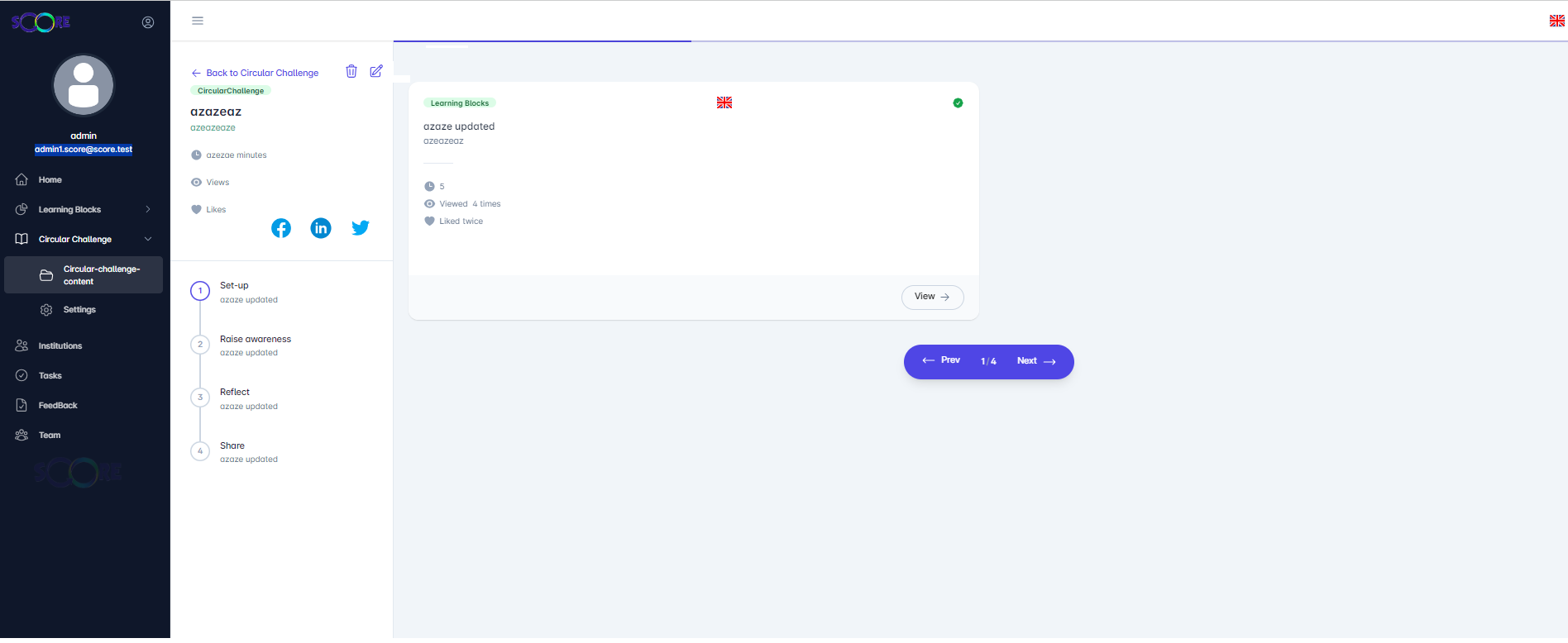Viewport: 1568px width, 643px height.
Task: Expand the Learning Blocks sidebar menu
Action: click(x=83, y=210)
